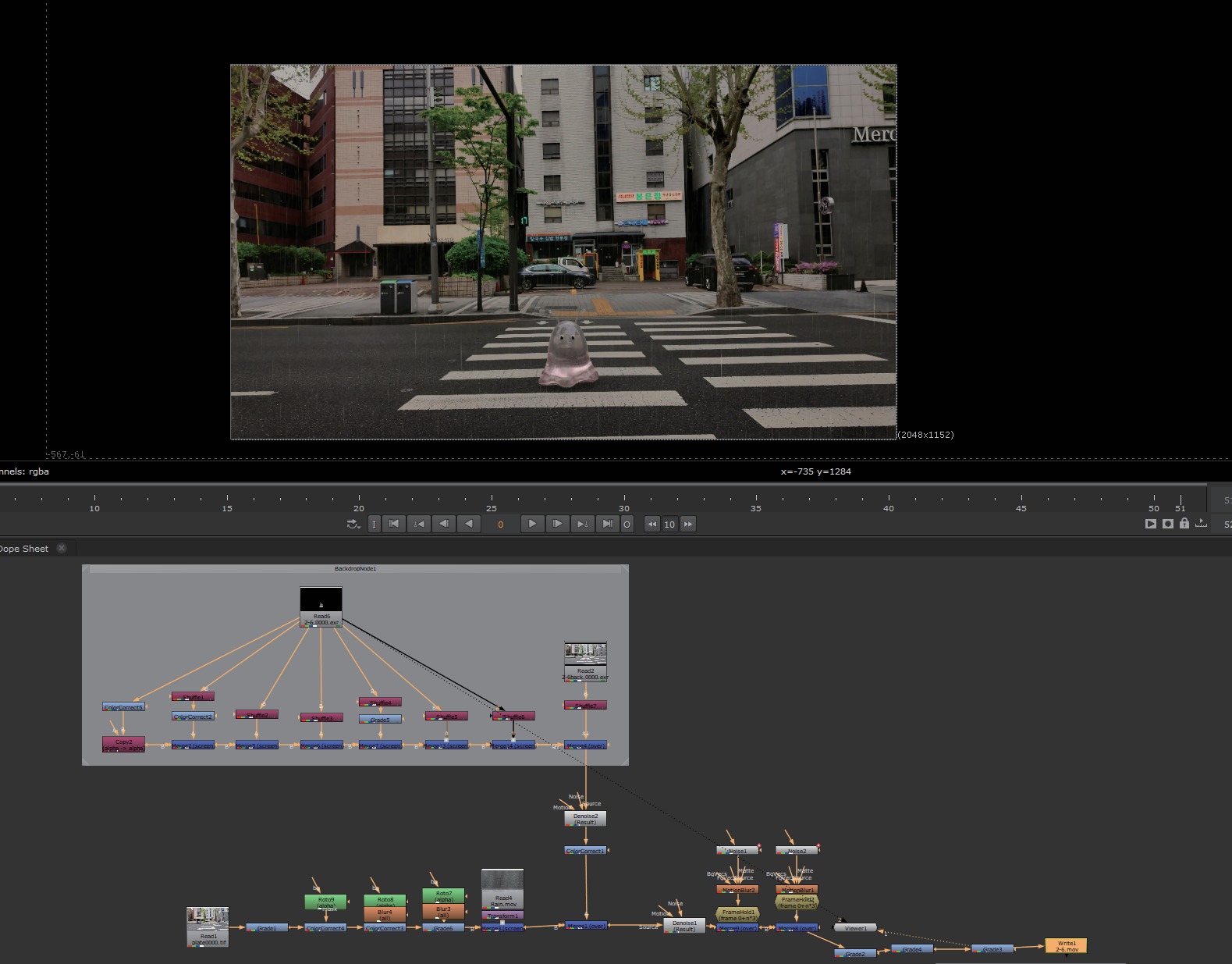The height and width of the screenshot is (964, 1232).
Task: Select the Shuffle2 node
Action: 257,714
